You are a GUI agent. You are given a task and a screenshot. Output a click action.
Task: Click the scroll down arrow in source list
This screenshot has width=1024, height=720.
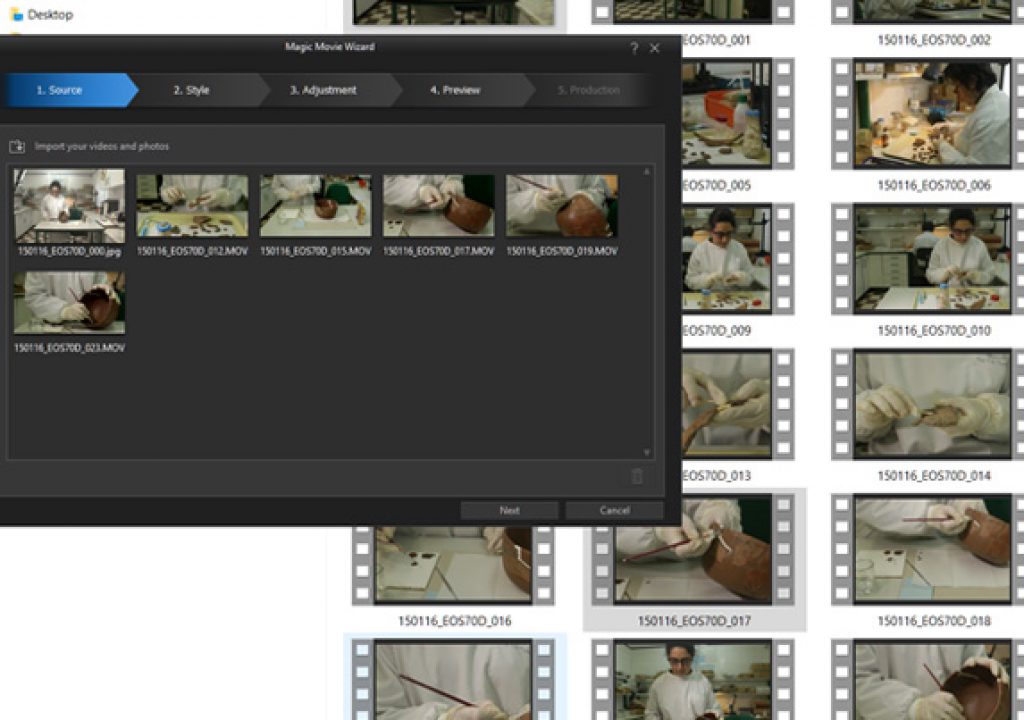pyautogui.click(x=647, y=452)
